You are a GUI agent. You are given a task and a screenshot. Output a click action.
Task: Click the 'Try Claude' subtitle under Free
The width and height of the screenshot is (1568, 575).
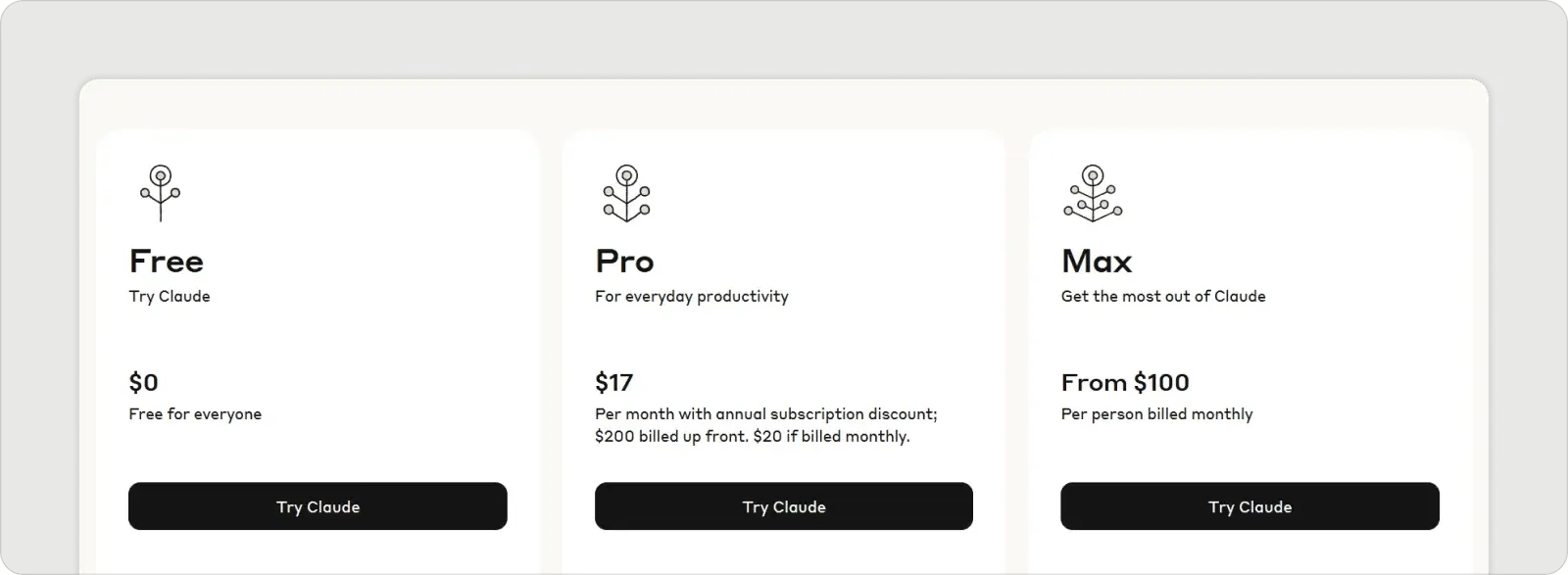point(170,297)
